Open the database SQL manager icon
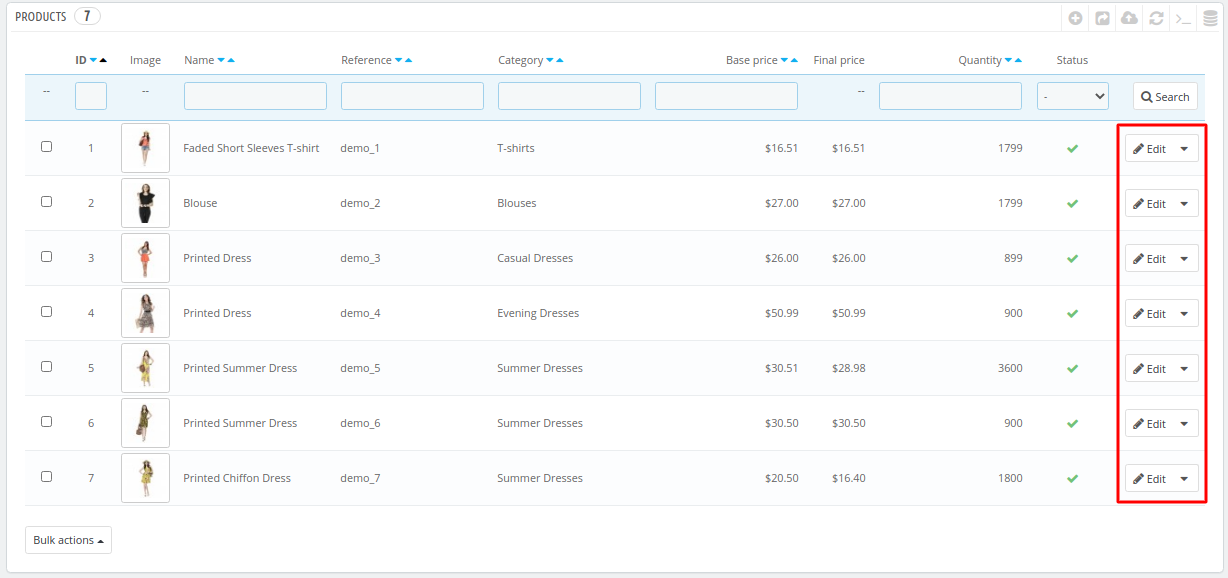The width and height of the screenshot is (1228, 578). pyautogui.click(x=1210, y=18)
